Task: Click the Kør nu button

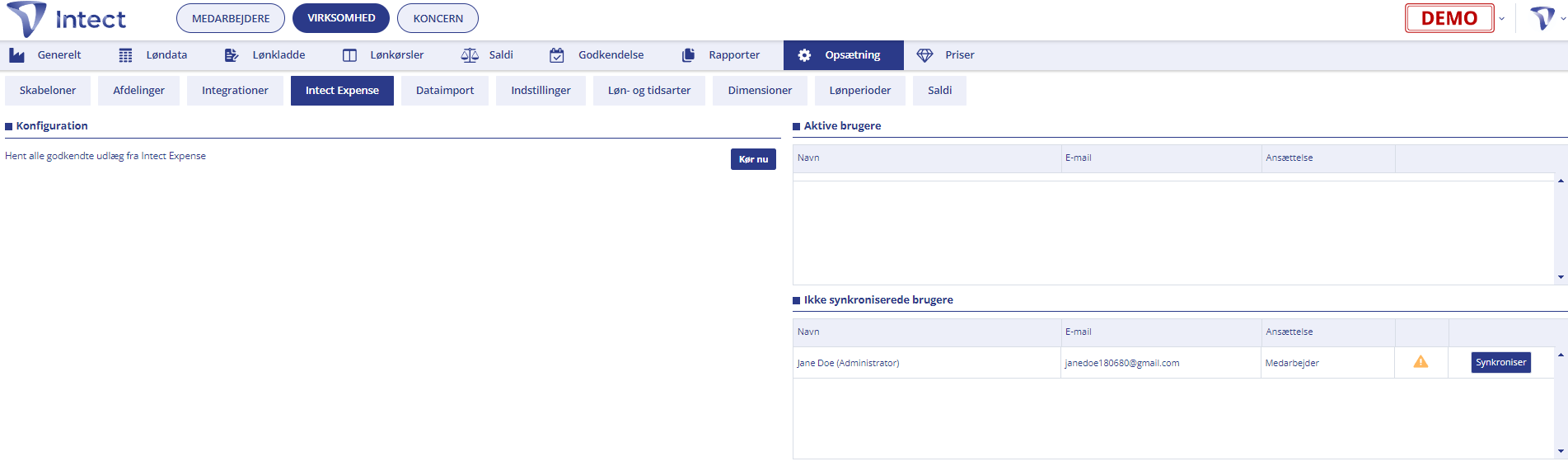Action: (753, 159)
